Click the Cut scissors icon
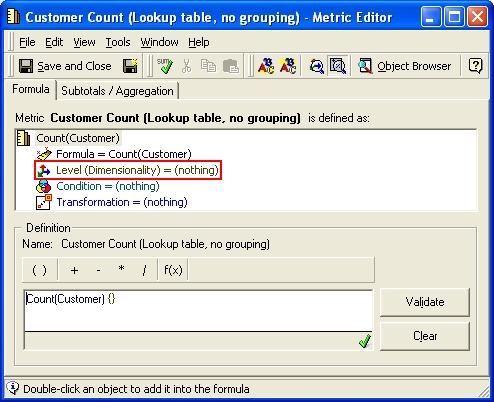This screenshot has width=494, height=402. 187,66
